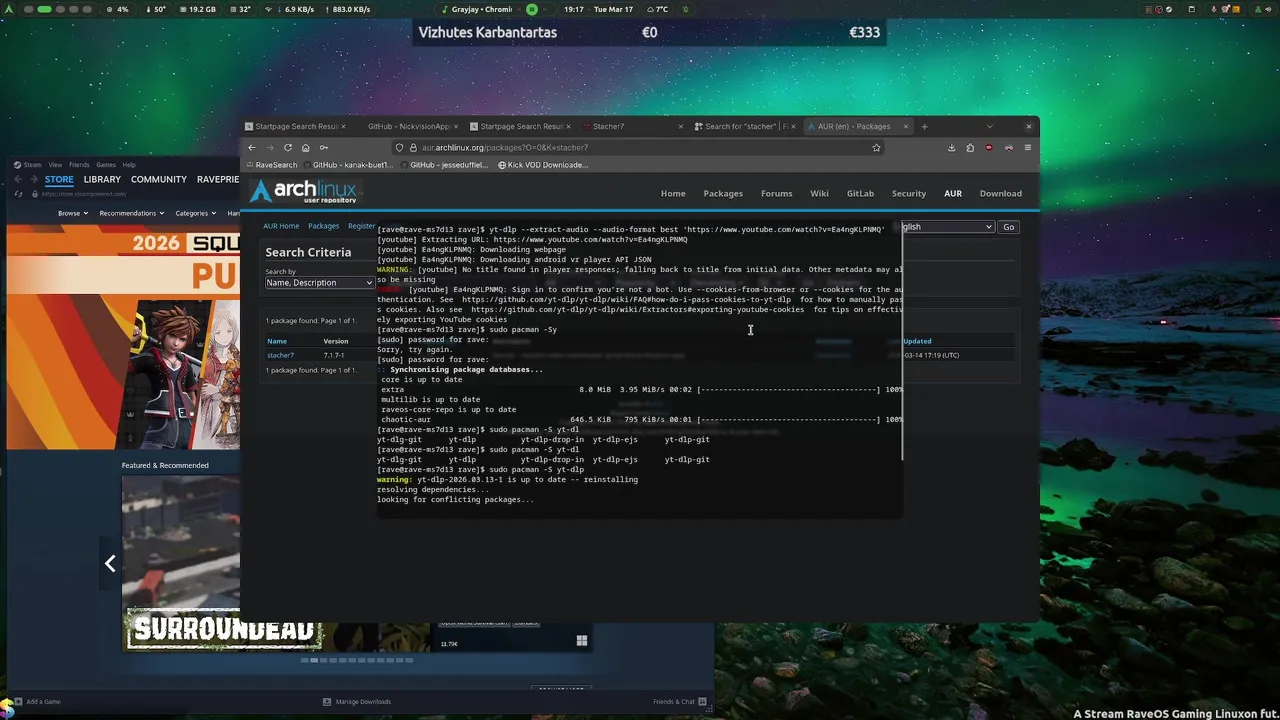Click the Firefox URL address bar

[640, 147]
